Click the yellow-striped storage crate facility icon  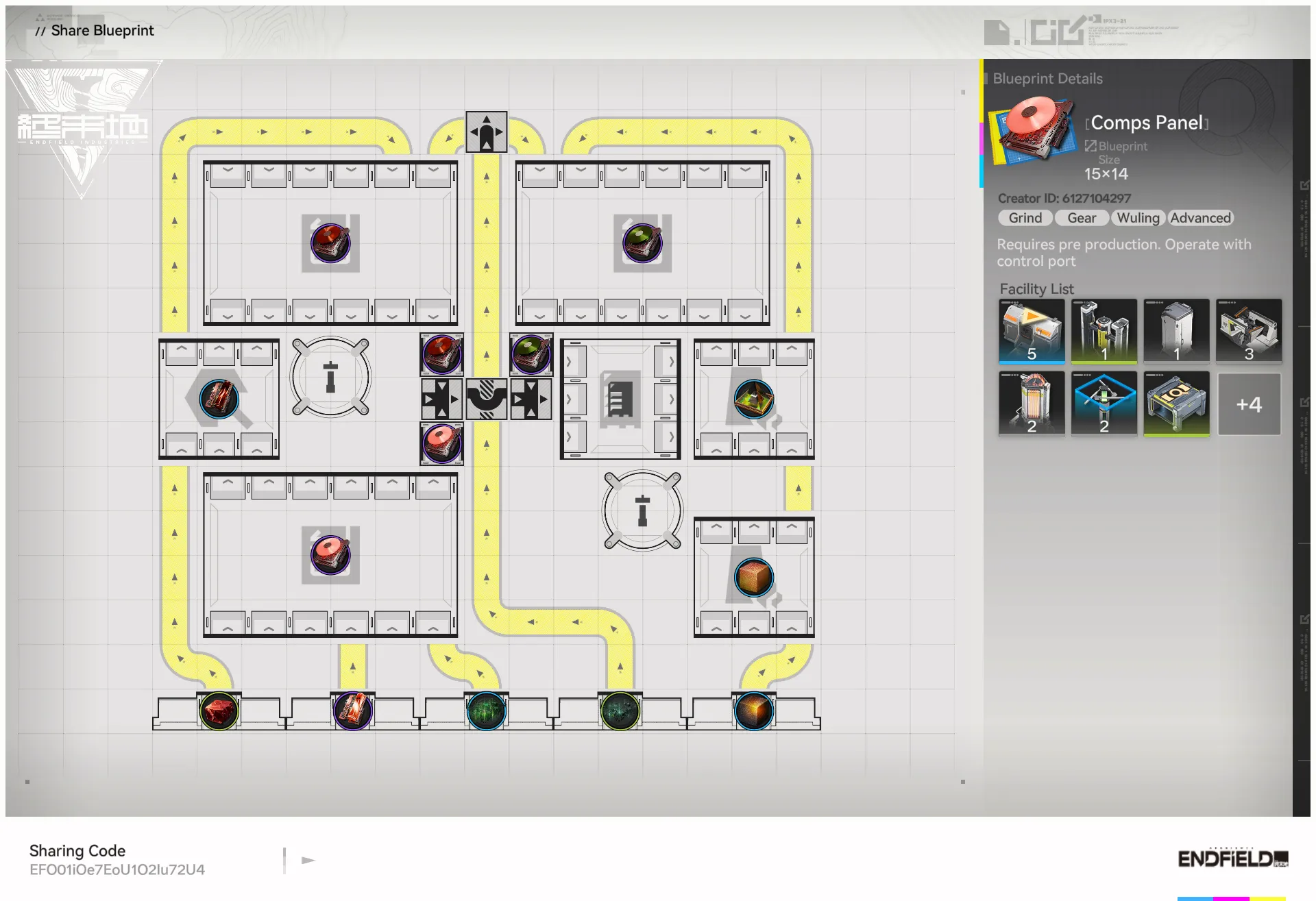[1176, 404]
